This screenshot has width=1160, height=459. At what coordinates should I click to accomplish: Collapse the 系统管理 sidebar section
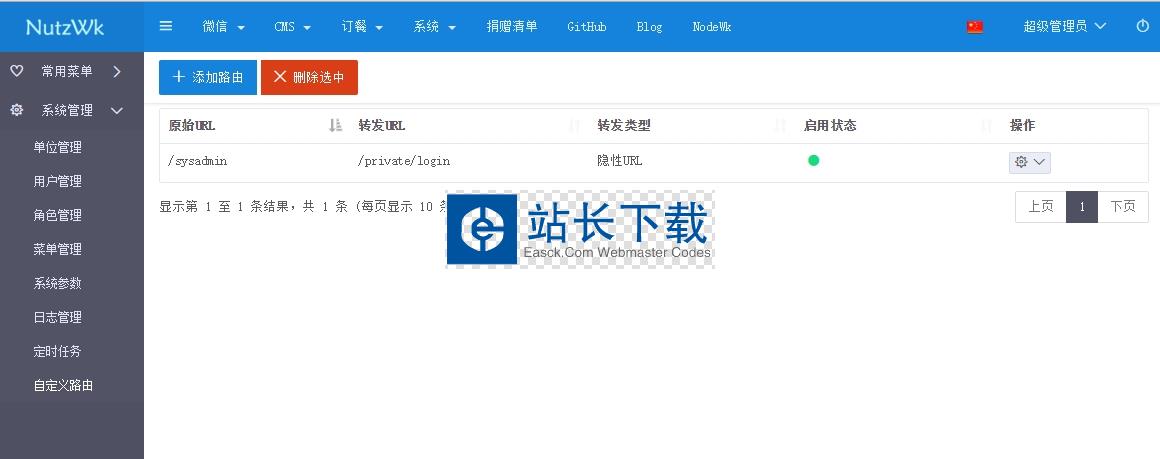point(72,111)
